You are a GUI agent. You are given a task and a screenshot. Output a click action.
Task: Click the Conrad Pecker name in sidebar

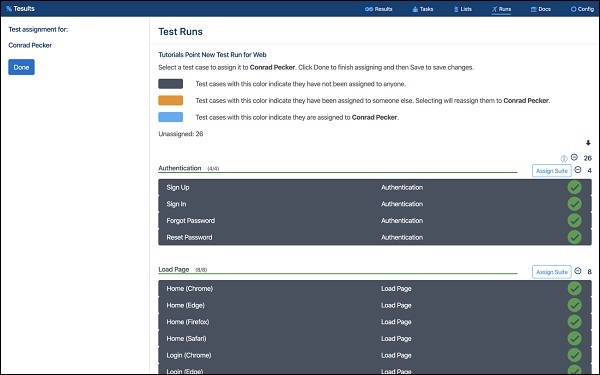[x=30, y=45]
